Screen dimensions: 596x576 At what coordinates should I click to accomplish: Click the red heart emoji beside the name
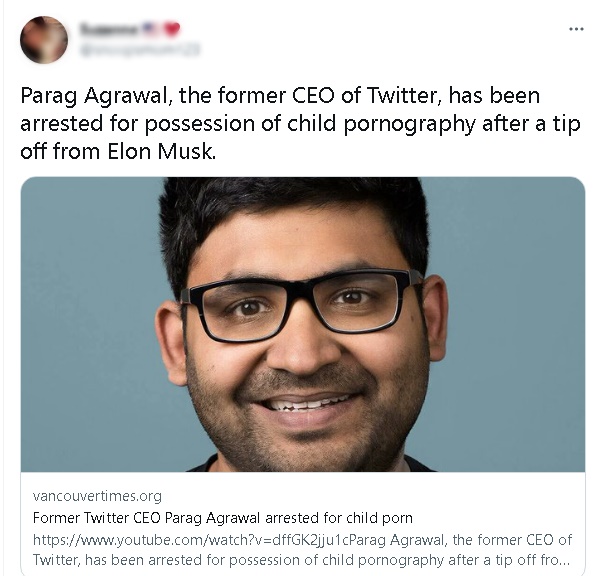click(x=172, y=29)
